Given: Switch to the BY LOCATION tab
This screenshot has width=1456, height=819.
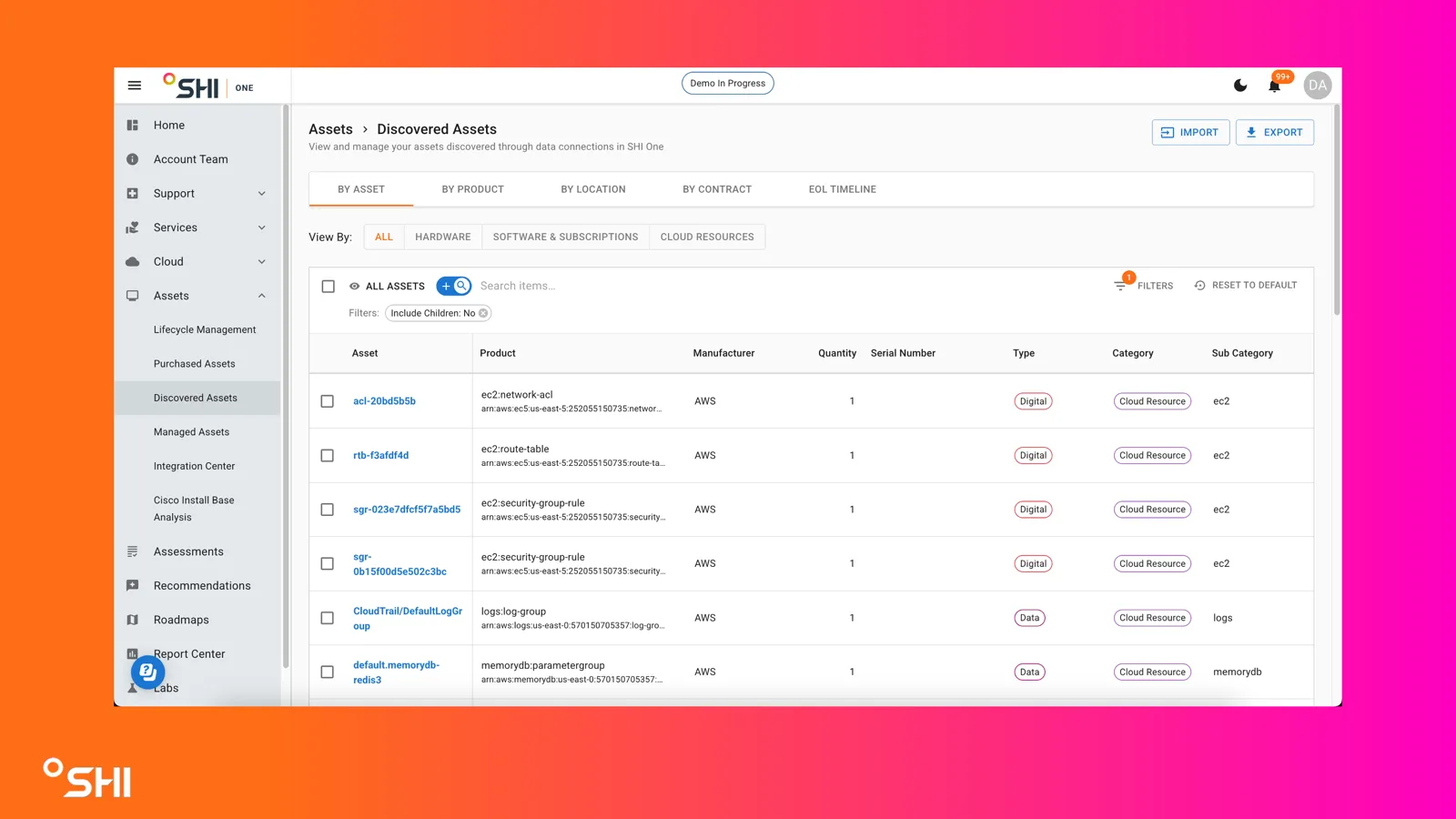Looking at the screenshot, I should (x=593, y=189).
